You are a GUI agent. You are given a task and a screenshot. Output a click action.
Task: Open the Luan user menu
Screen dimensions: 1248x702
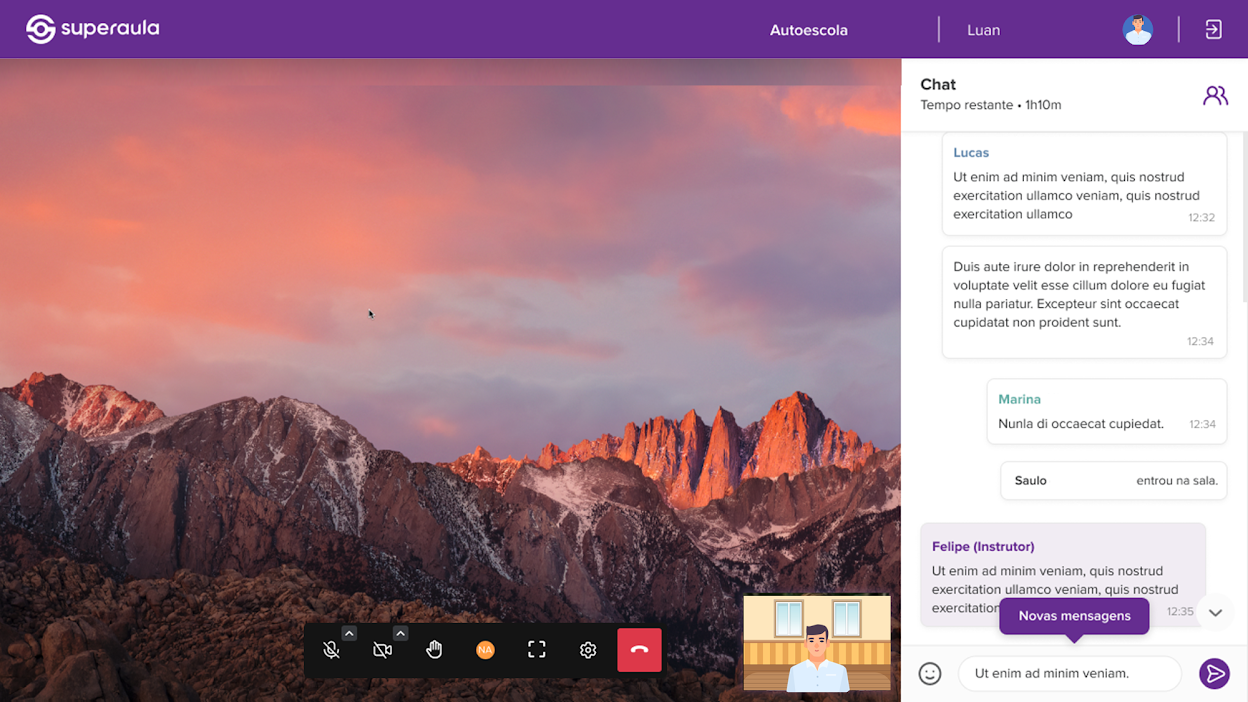[x=983, y=30]
